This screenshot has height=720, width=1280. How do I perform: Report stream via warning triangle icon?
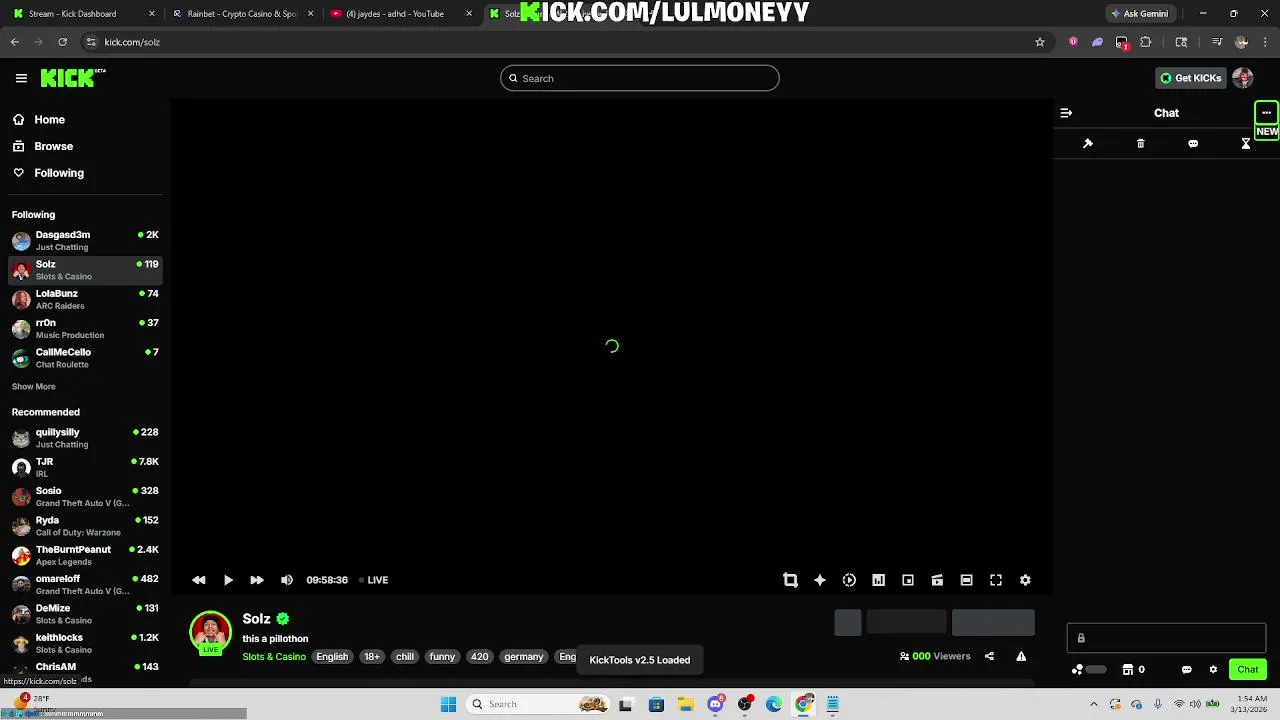click(x=1021, y=656)
